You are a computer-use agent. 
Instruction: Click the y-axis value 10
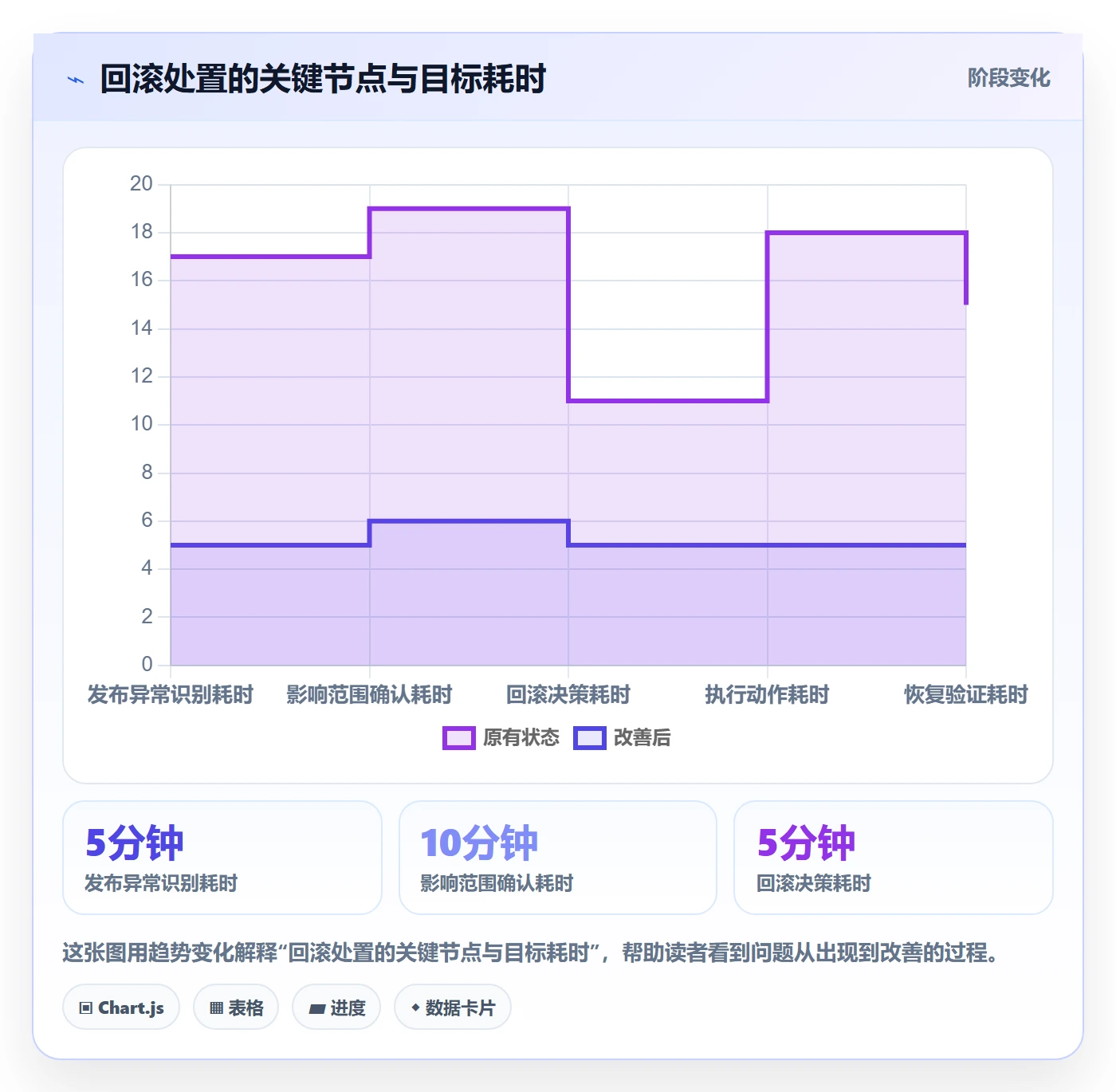coord(141,424)
